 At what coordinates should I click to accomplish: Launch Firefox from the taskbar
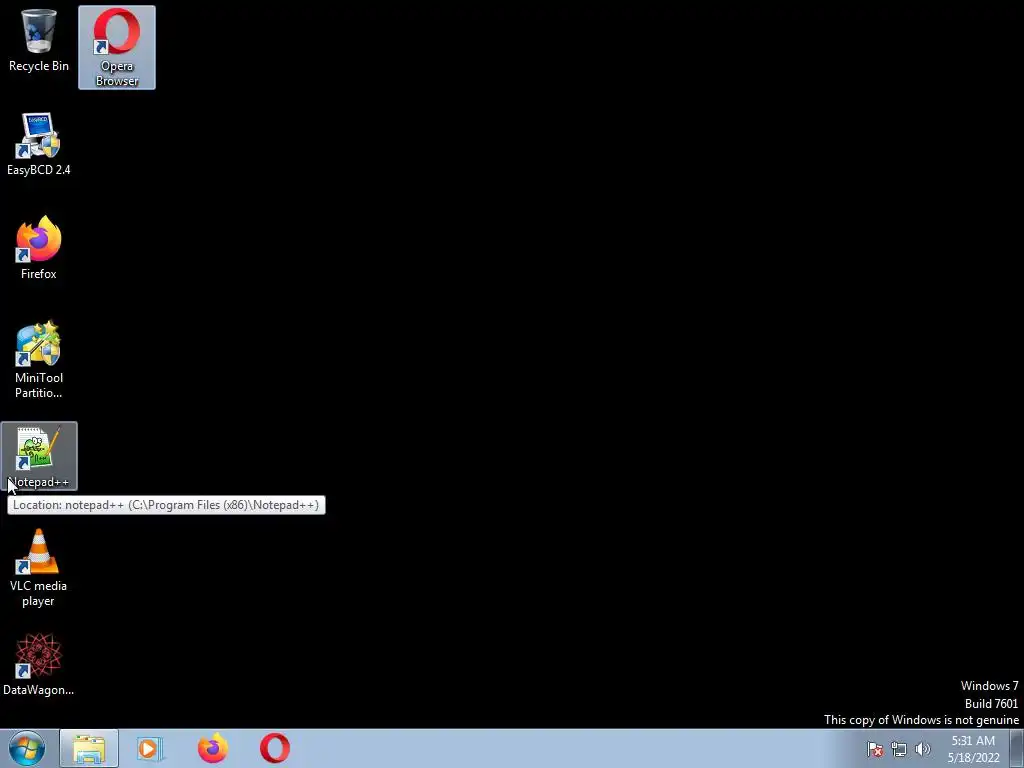213,748
